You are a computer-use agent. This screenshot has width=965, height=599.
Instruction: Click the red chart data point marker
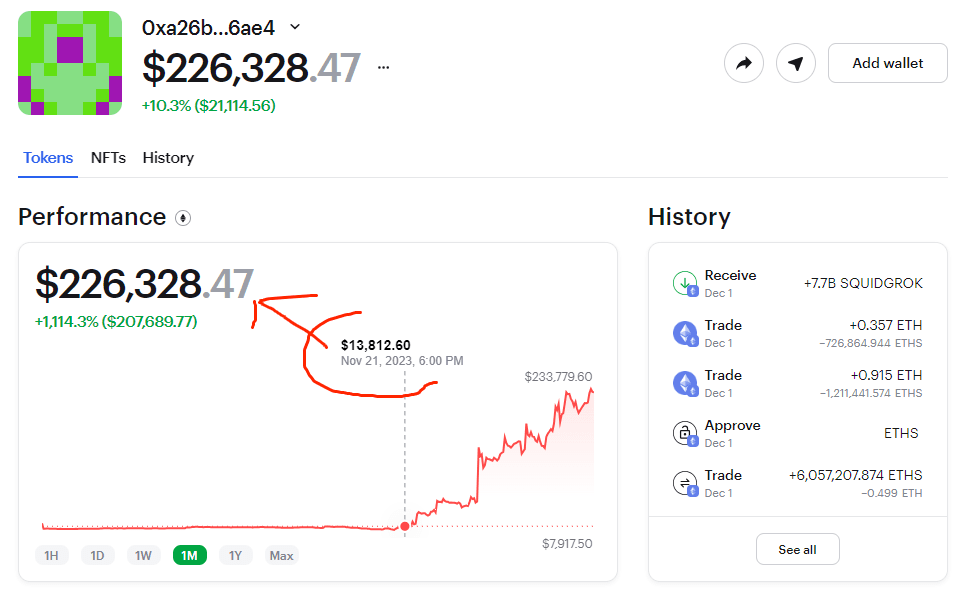(x=404, y=526)
